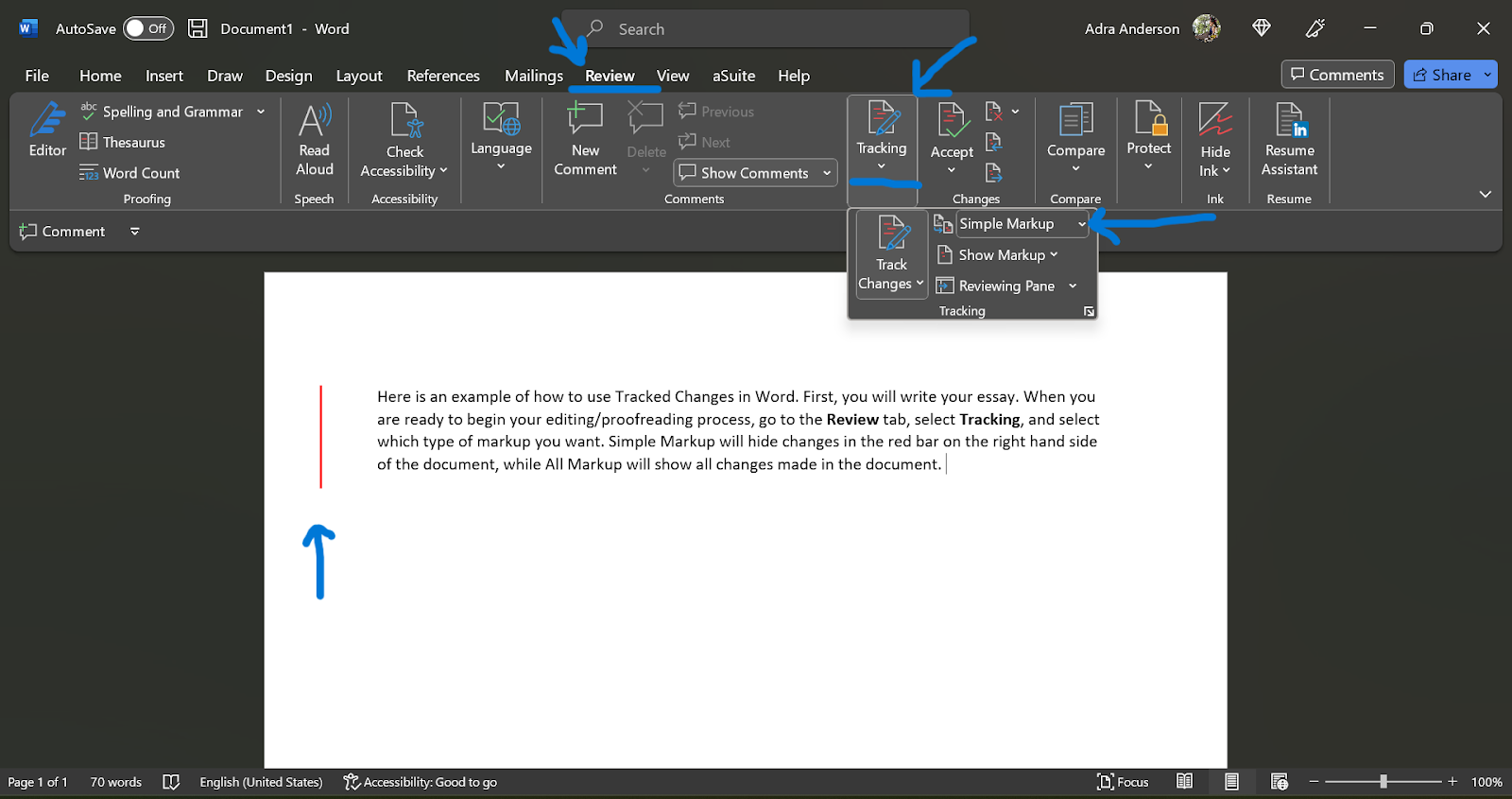Open the Accessibility: Good to go checker
This screenshot has width=1512, height=799.
point(421,782)
